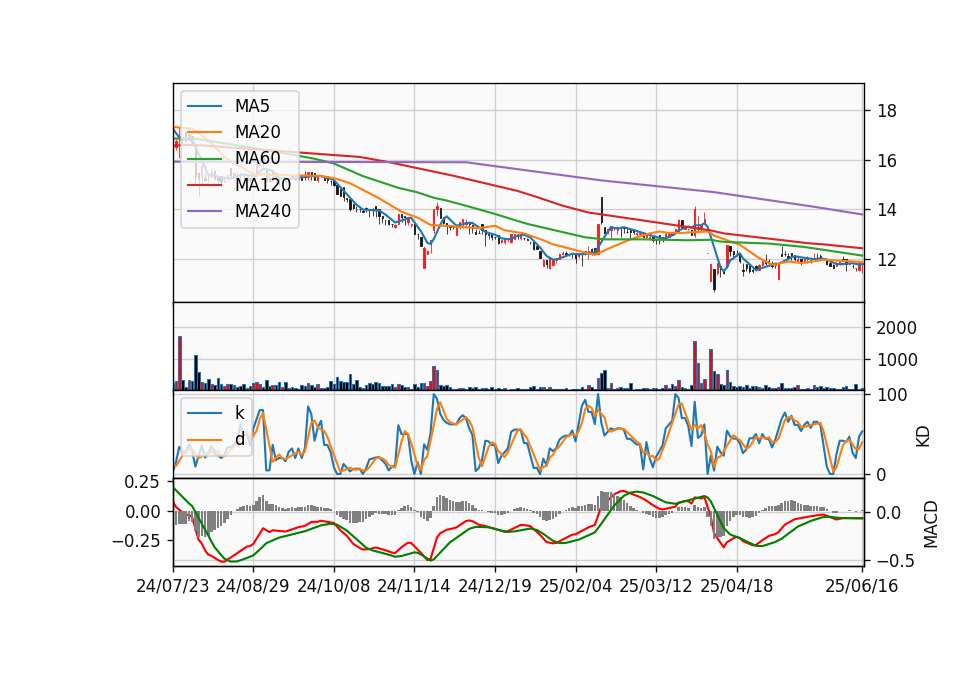
Task: Click the MACD left axis value 0.25
Action: [141, 482]
